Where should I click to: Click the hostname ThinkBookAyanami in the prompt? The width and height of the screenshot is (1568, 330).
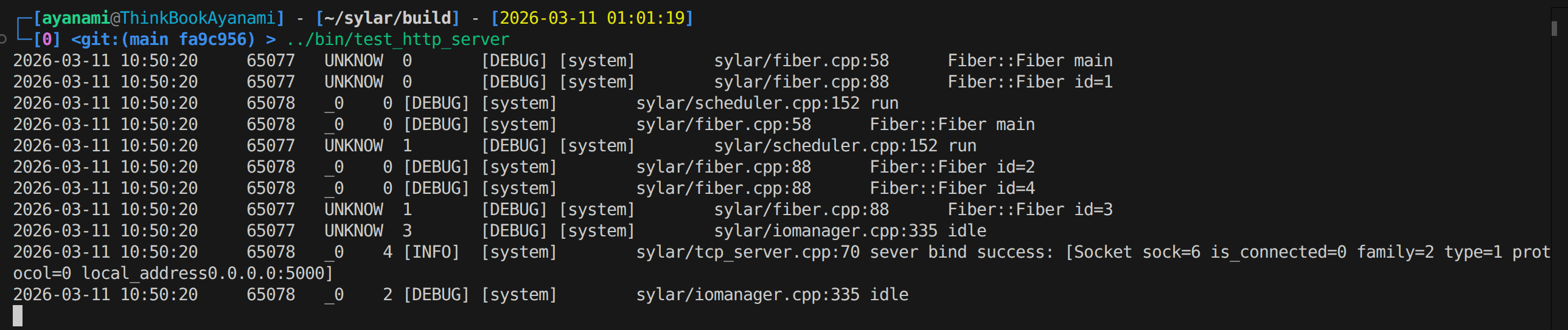[197, 18]
